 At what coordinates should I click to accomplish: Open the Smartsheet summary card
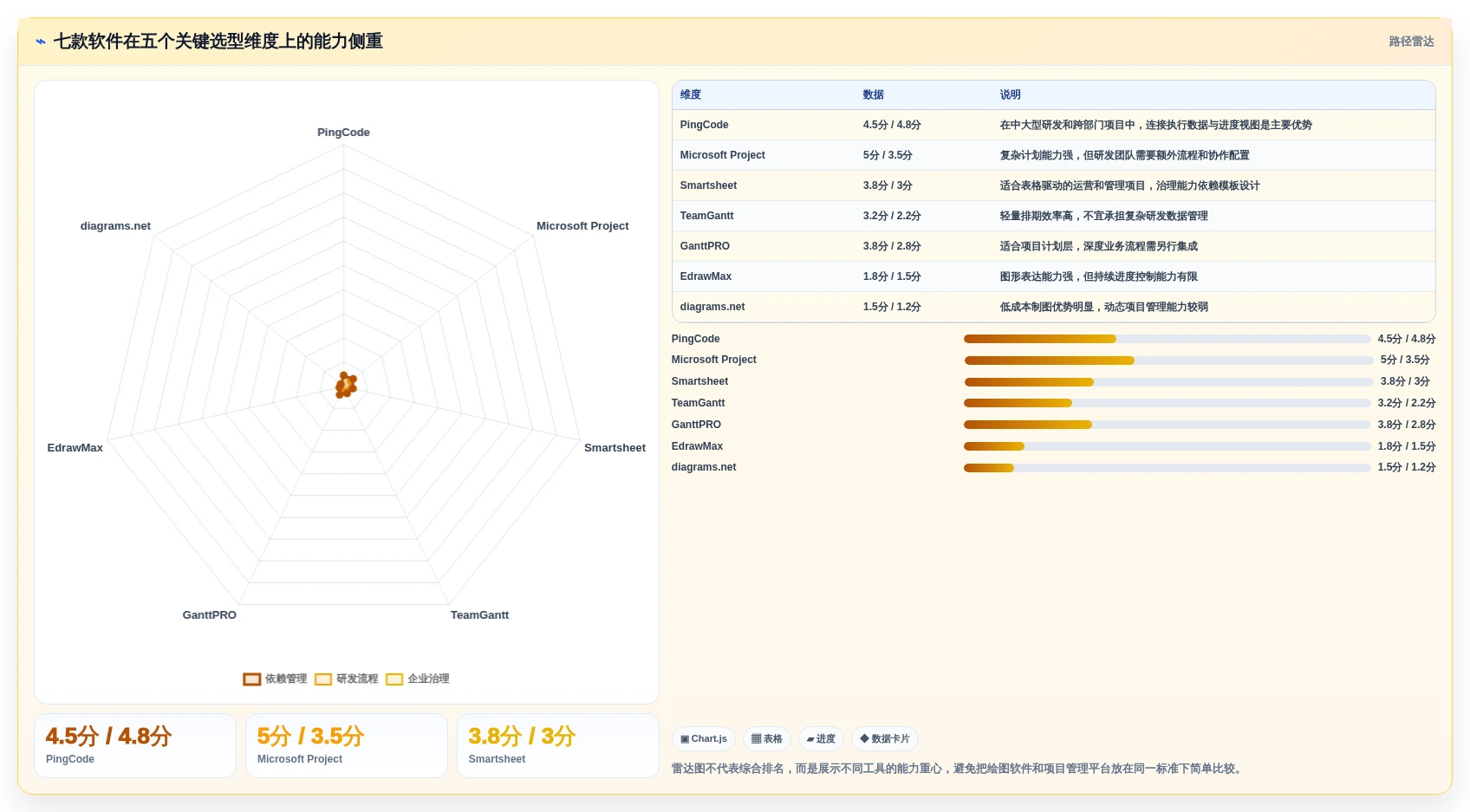558,746
